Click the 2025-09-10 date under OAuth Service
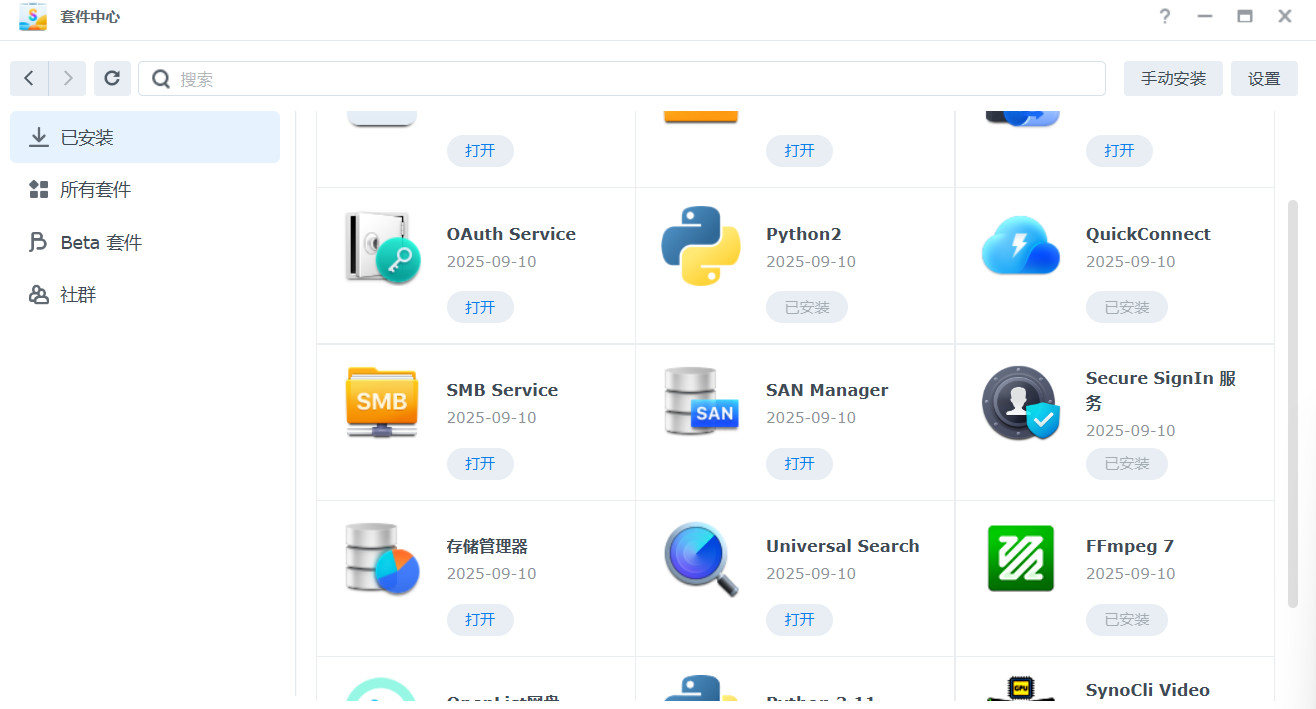The width and height of the screenshot is (1316, 709). [x=491, y=262]
